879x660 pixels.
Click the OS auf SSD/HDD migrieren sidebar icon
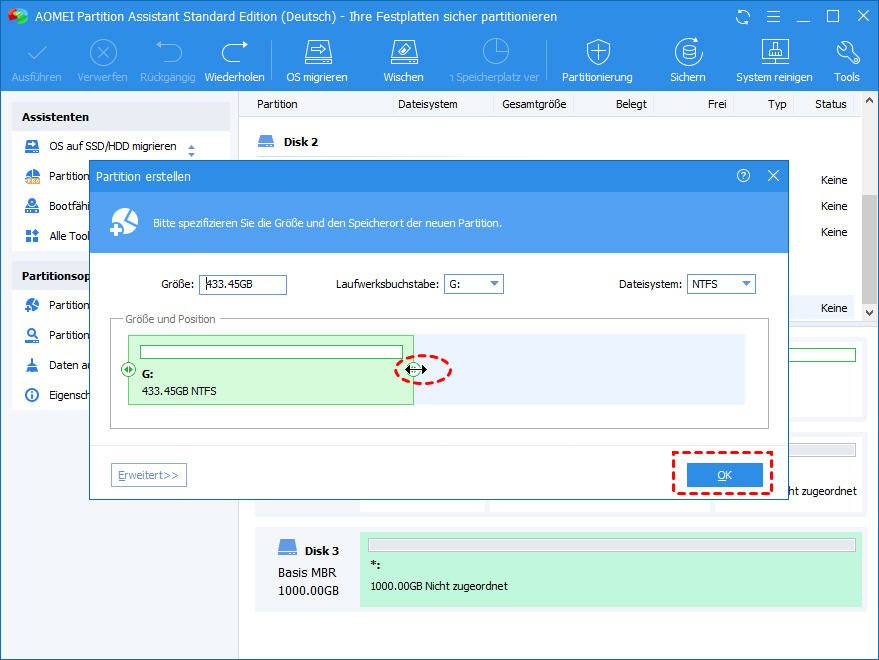[x=32, y=146]
